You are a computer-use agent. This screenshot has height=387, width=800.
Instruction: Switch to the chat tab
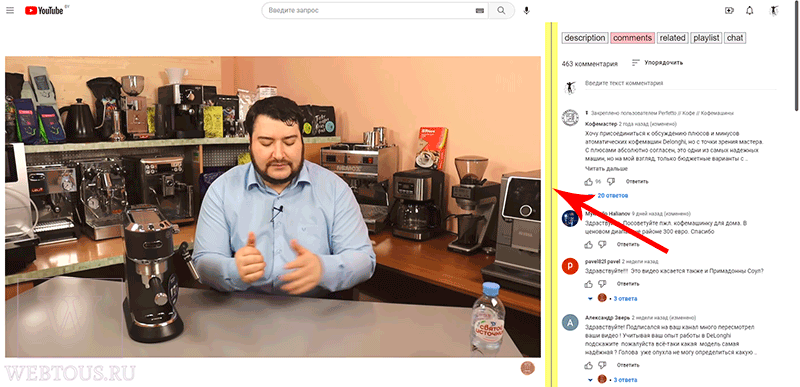tap(735, 38)
